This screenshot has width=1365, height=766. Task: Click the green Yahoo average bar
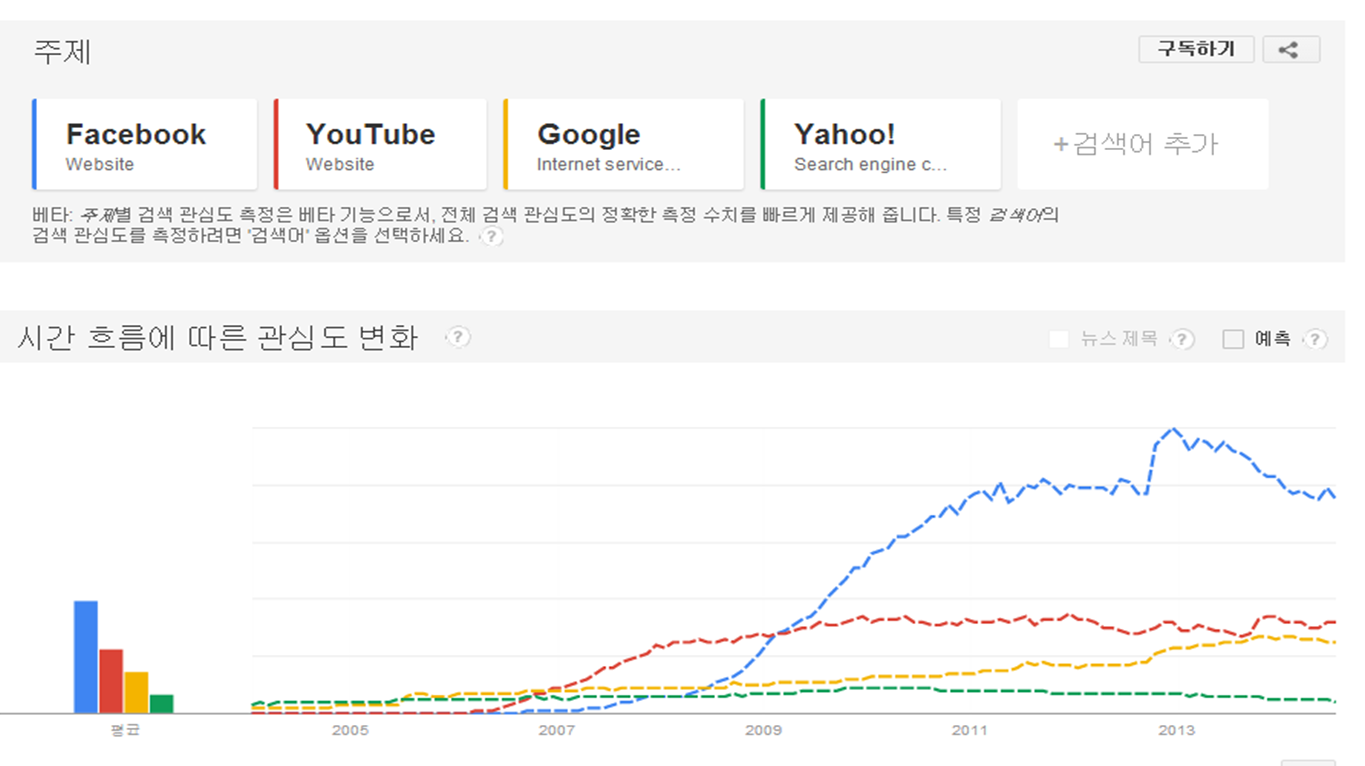click(161, 703)
